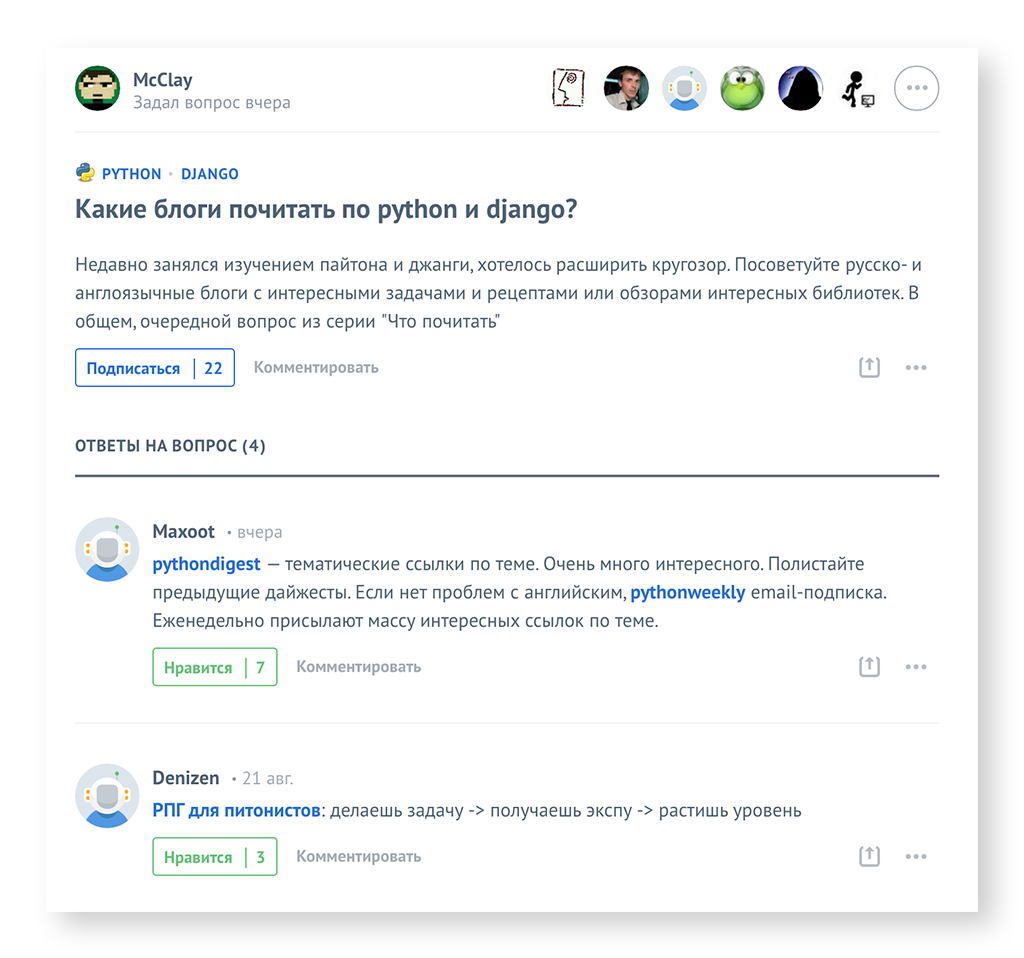Click the running stick figure avatar
This screenshot has width=1024, height=958.
coord(858,88)
